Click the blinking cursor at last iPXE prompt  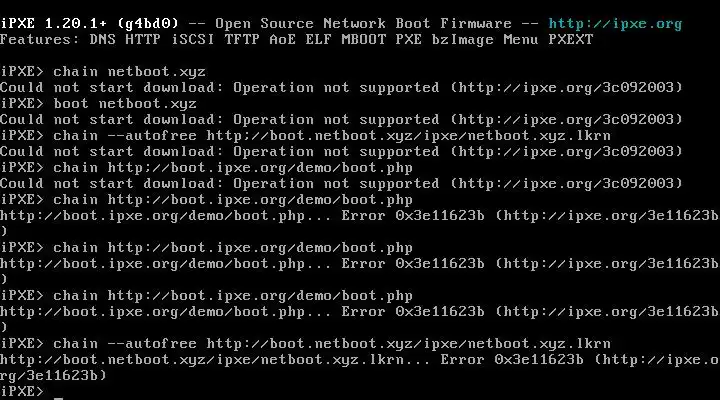coord(58,398)
